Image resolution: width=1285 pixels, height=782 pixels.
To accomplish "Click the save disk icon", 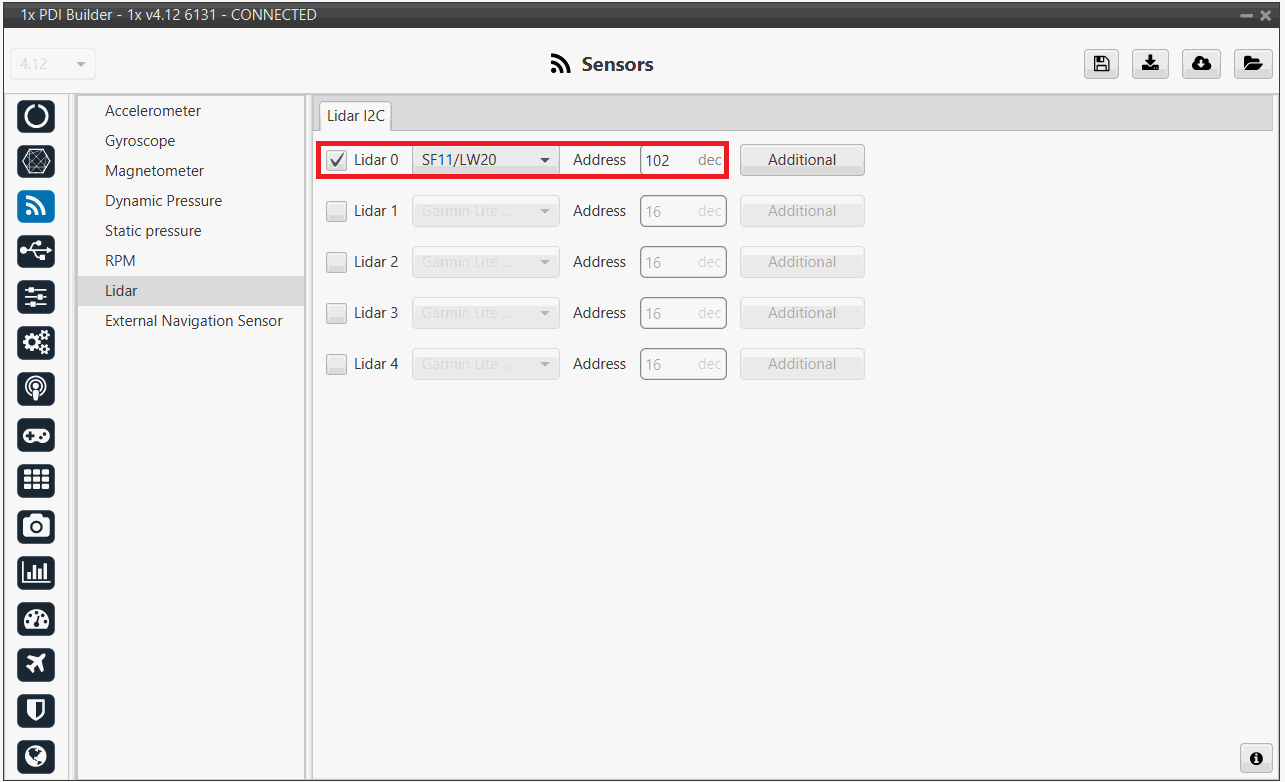I will coord(1101,64).
